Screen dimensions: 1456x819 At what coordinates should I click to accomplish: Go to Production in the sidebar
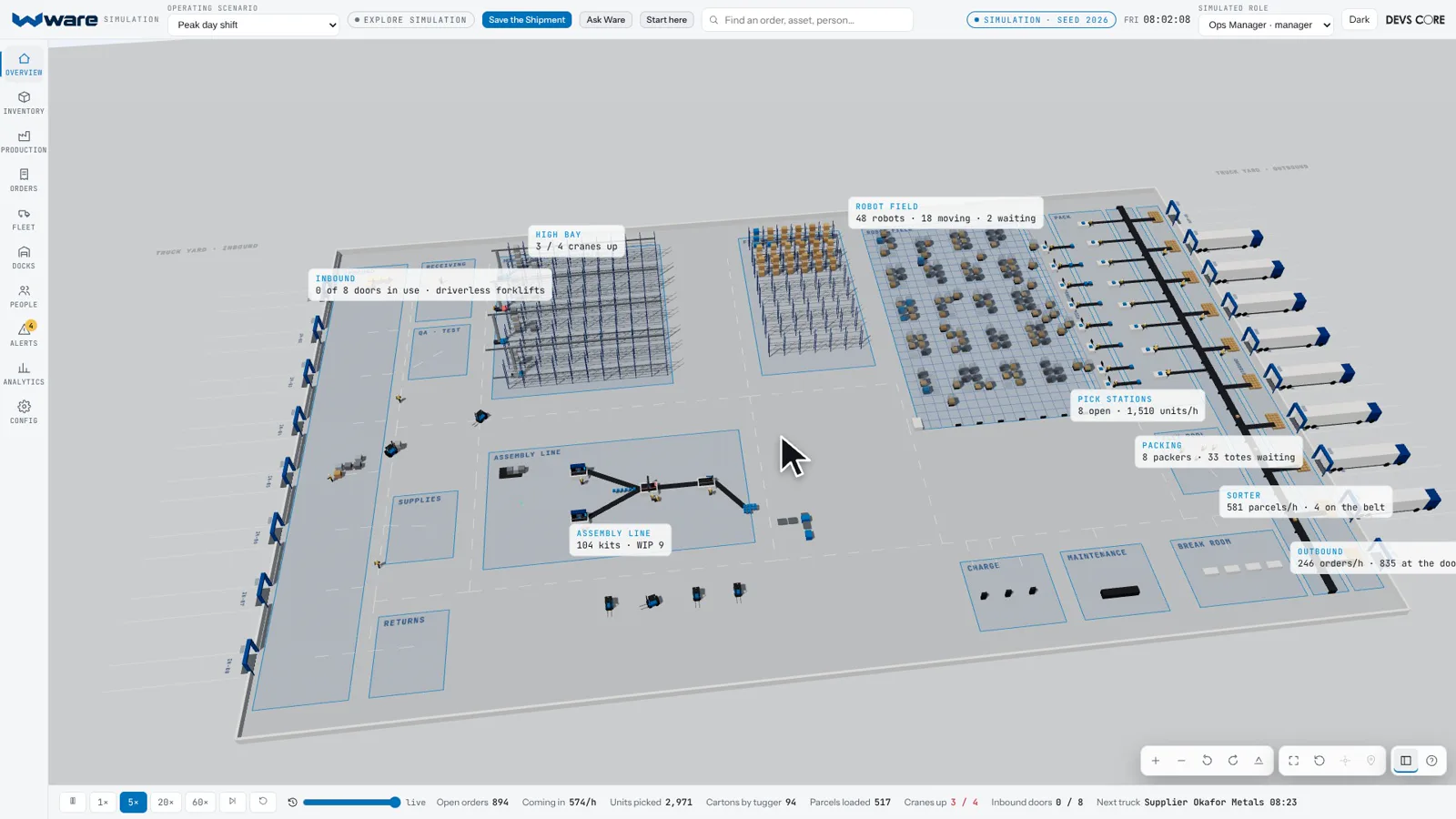pos(24,142)
